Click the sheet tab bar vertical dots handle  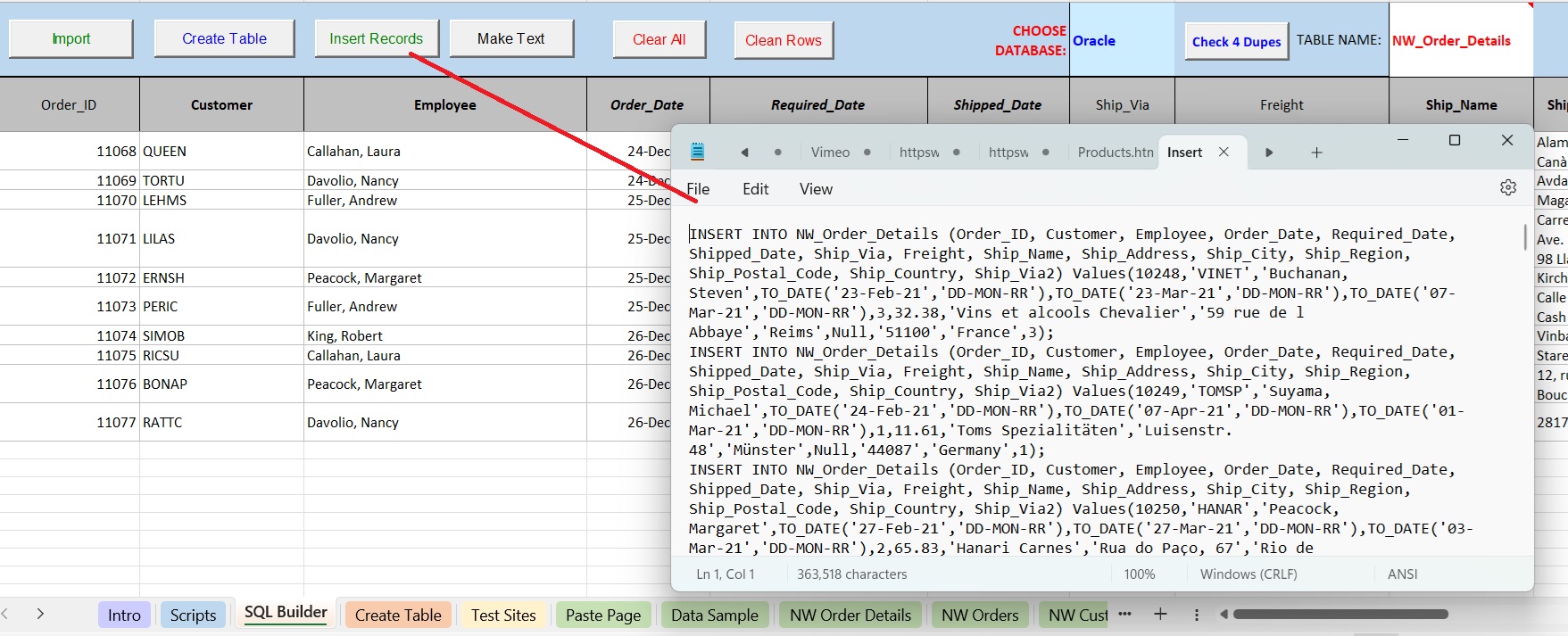[1197, 615]
